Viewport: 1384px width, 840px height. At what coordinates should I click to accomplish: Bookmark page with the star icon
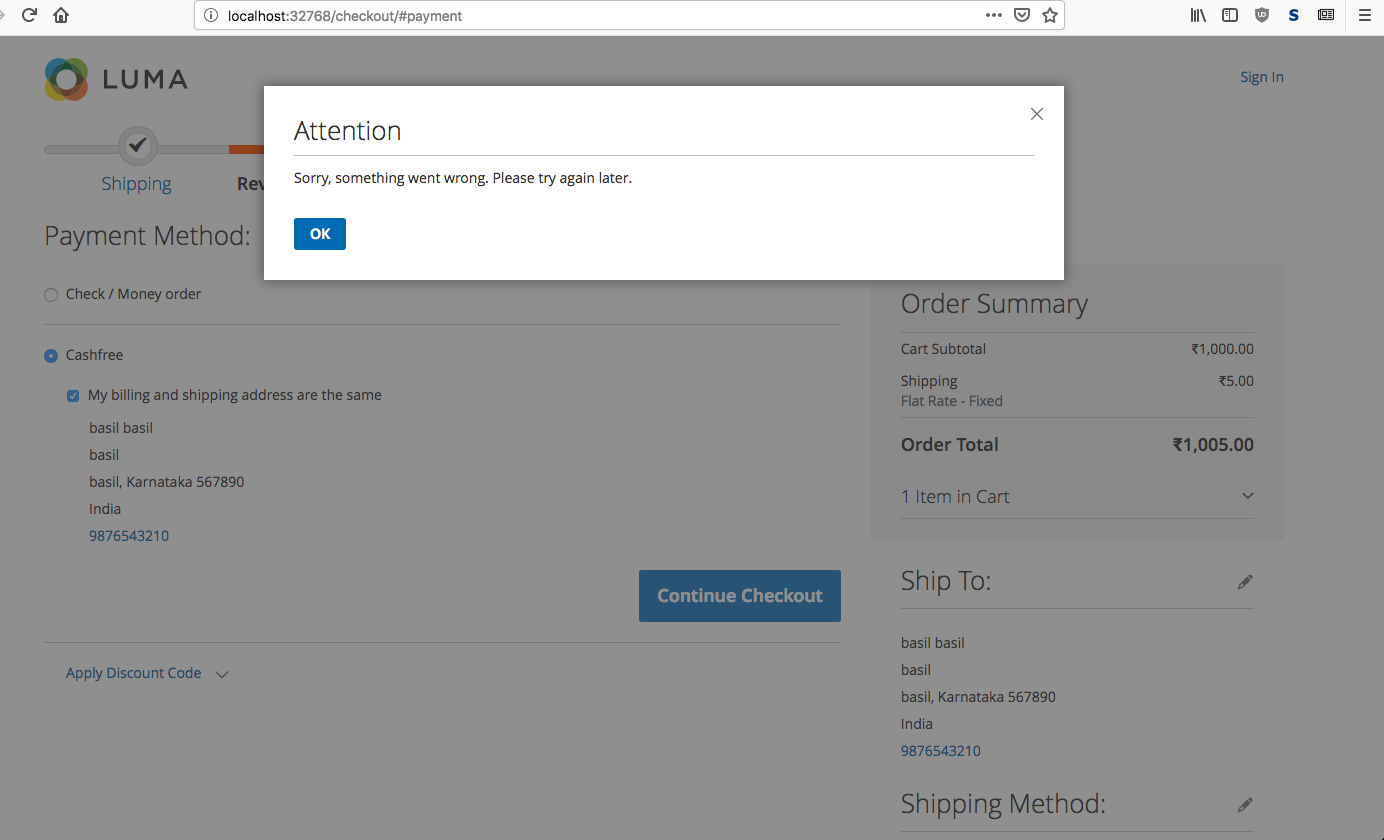[1049, 15]
